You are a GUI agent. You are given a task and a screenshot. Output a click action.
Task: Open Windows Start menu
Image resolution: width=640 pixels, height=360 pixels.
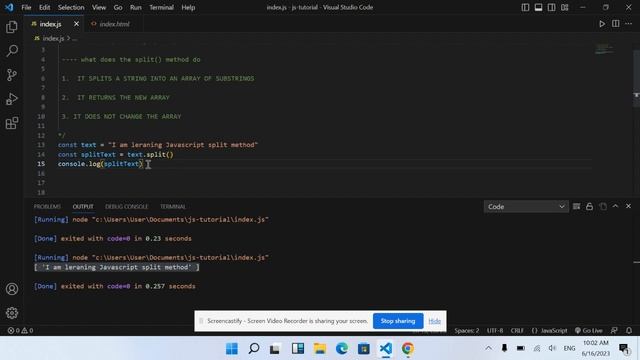[232, 349]
